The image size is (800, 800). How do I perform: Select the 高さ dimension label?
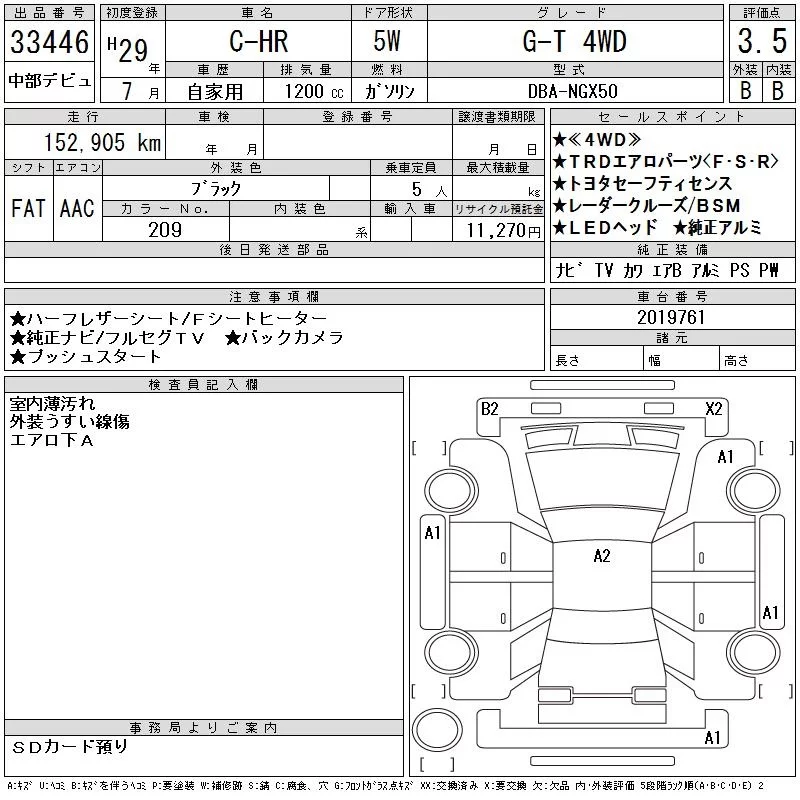736,361
